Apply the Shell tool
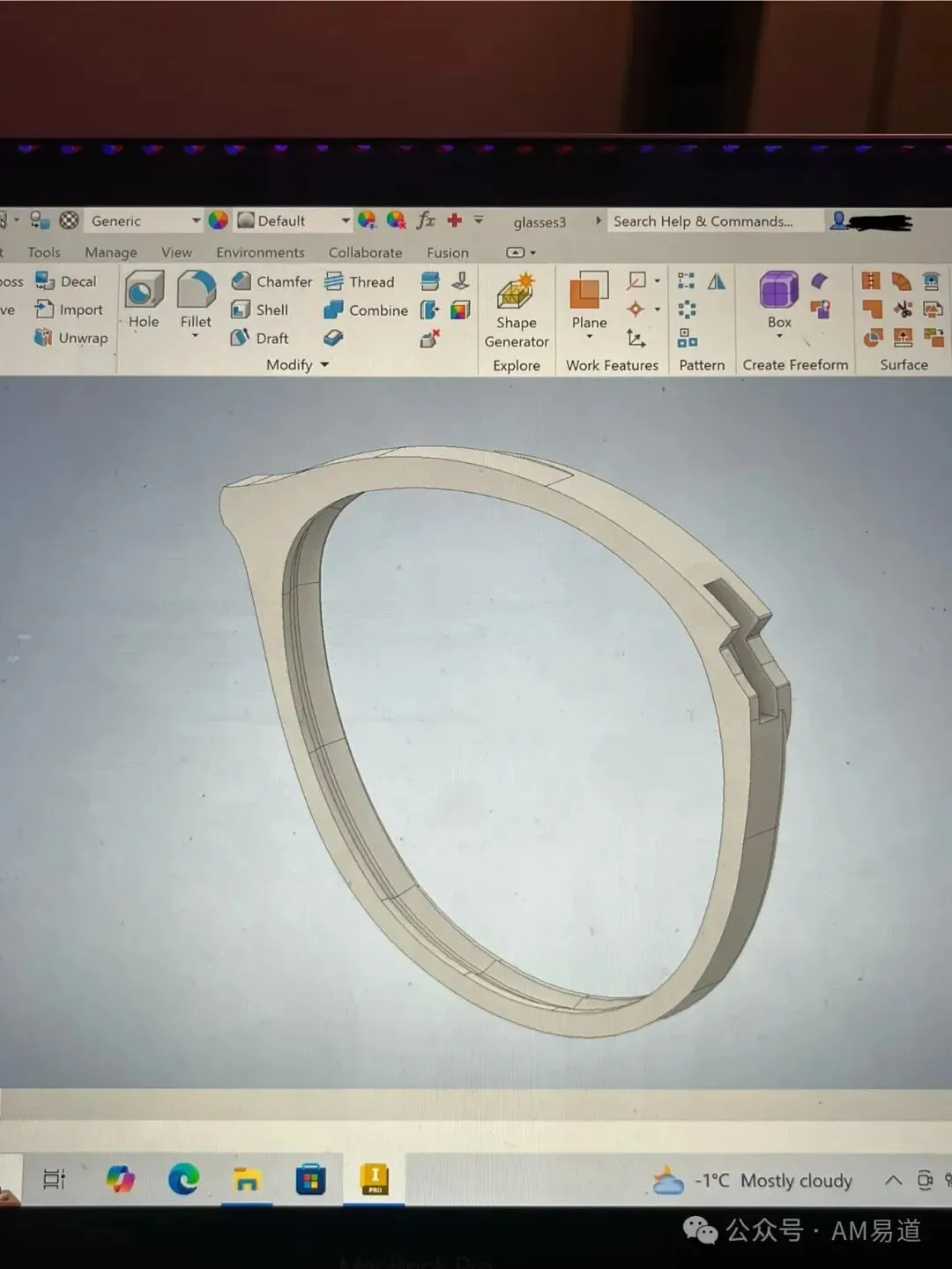 pos(260,310)
